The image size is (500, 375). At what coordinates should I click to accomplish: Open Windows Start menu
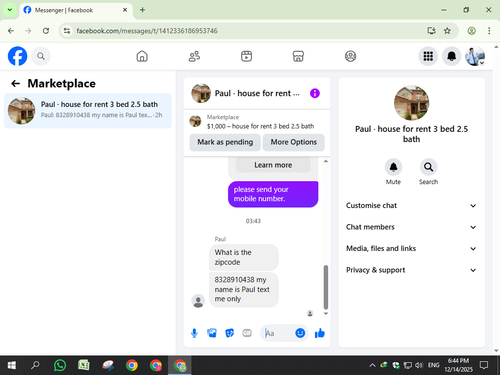tap(12, 366)
